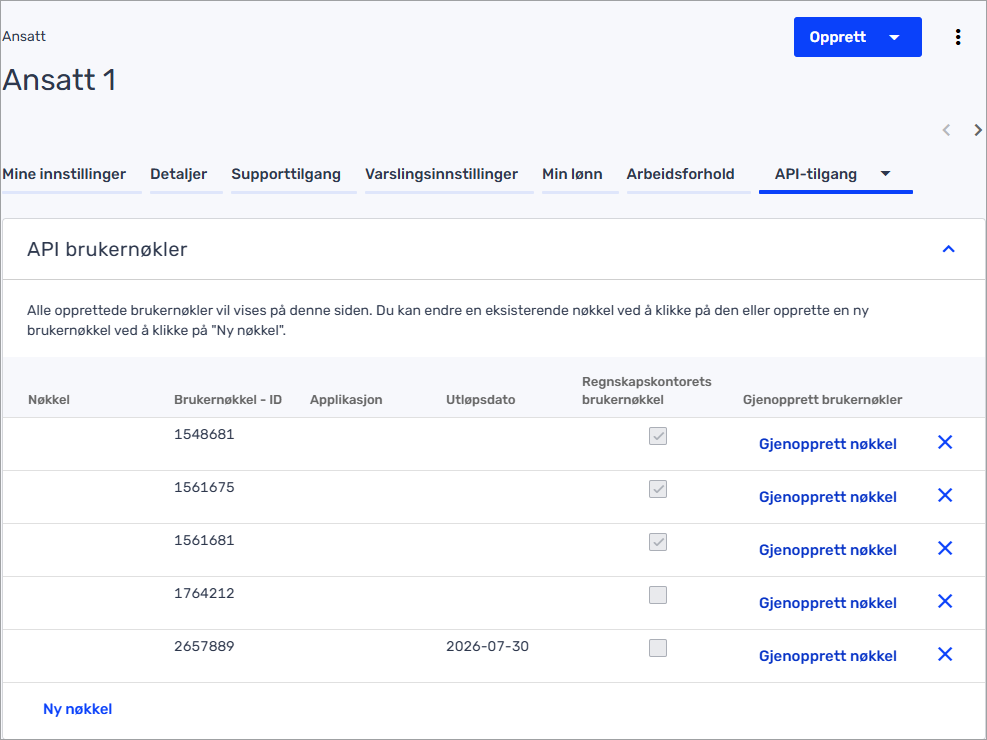This screenshot has height=740, width=987.
Task: Open the Opprett dropdown arrow
Action: 894,37
